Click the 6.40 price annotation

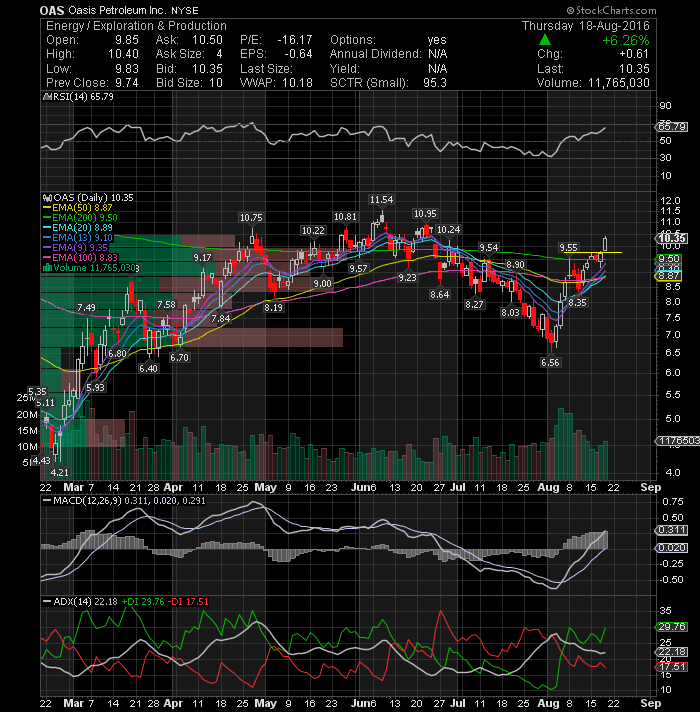click(148, 368)
